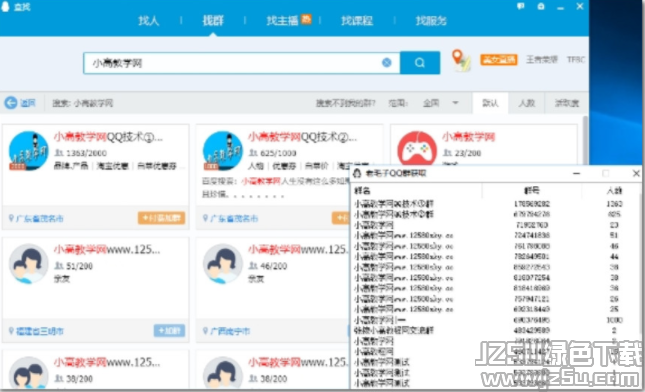Open group title on the 51/200 card
Image resolution: width=645 pixels, height=392 pixels.
[107, 250]
